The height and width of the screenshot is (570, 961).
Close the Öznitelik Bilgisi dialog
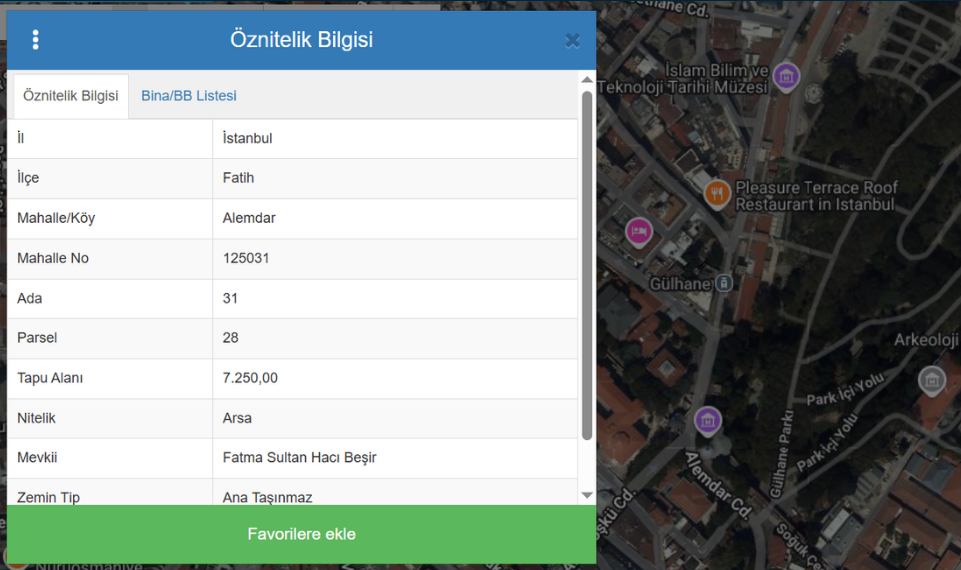click(x=572, y=41)
